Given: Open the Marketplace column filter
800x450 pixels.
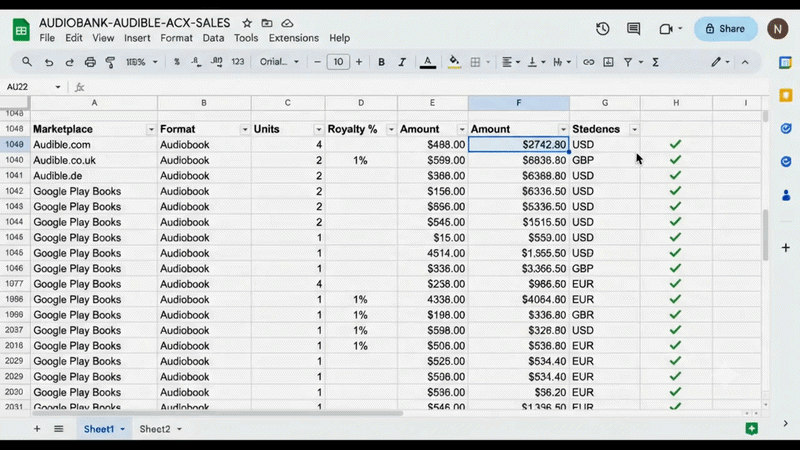Looking at the screenshot, I should [x=151, y=129].
